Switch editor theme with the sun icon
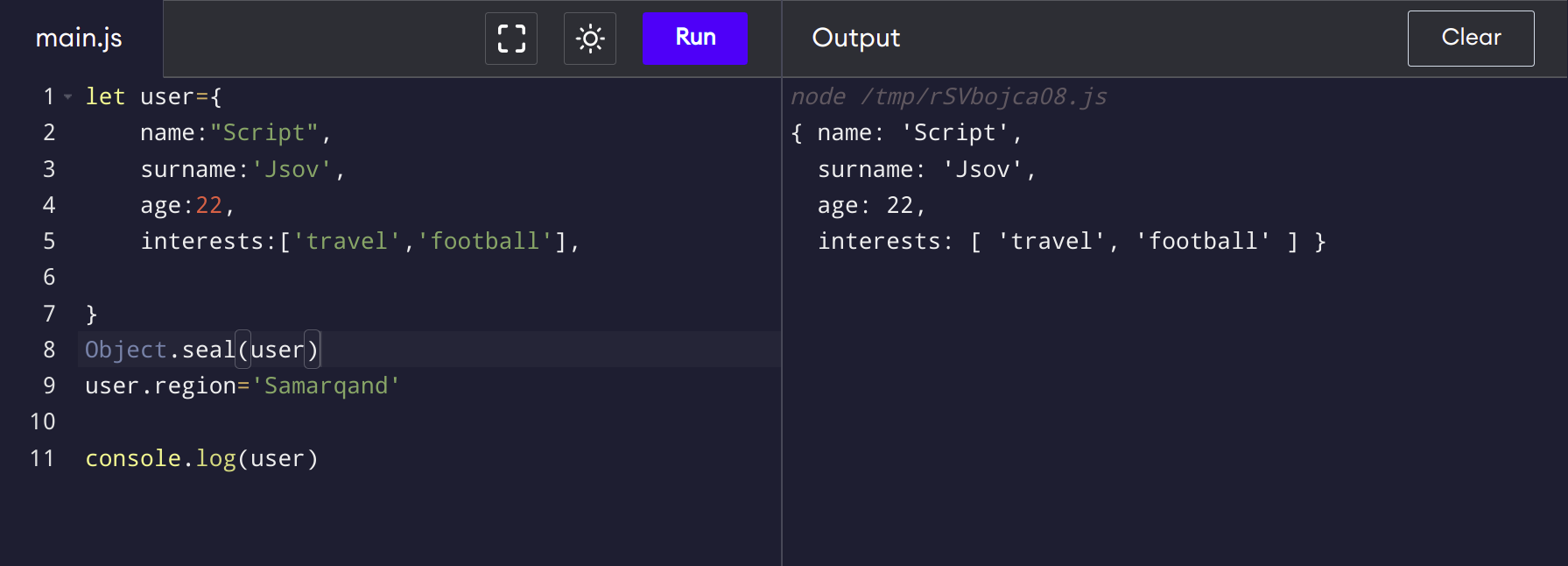This screenshot has width=1568, height=566. 590,39
